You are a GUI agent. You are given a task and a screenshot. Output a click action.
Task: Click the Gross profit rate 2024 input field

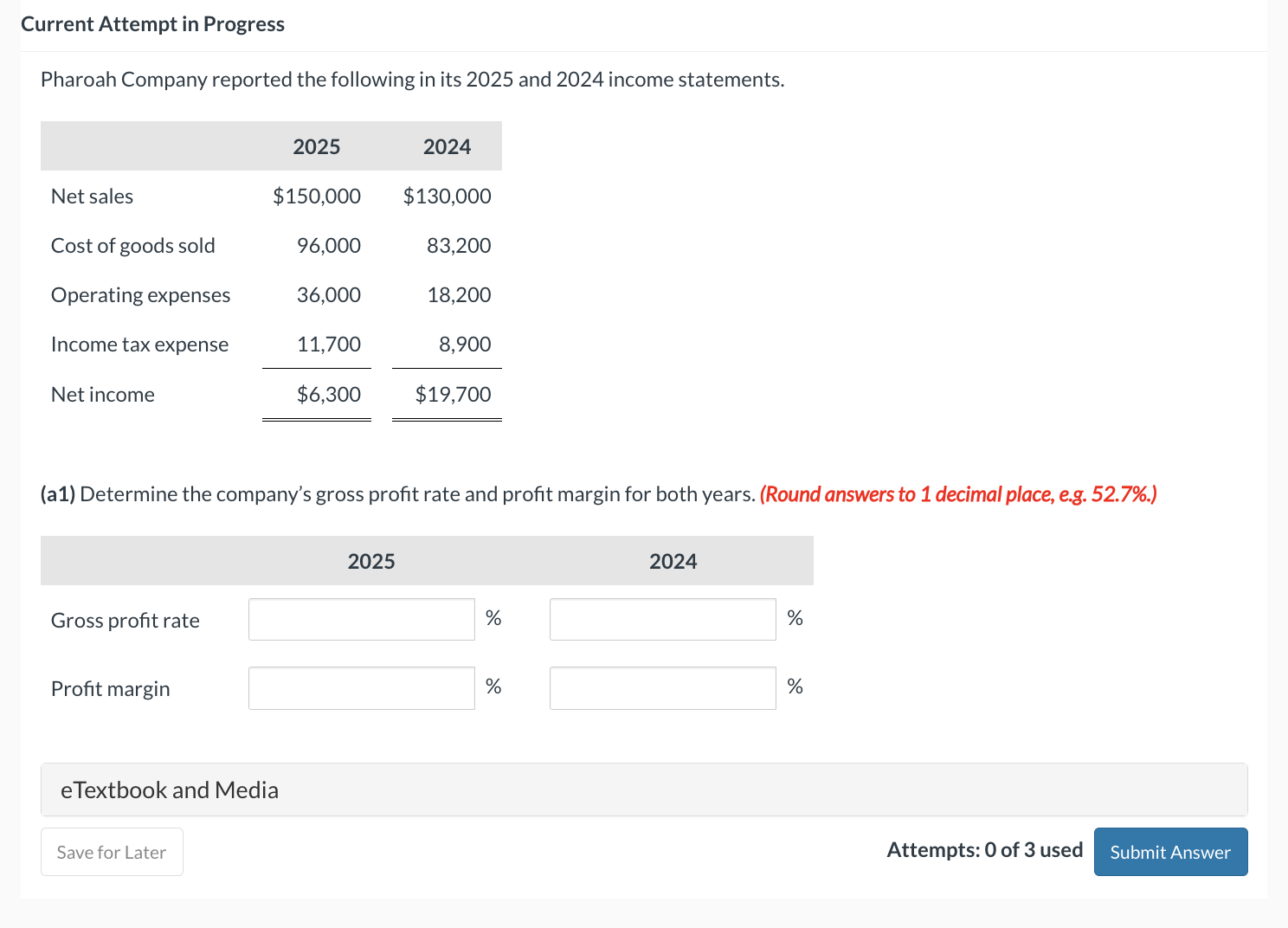point(662,618)
